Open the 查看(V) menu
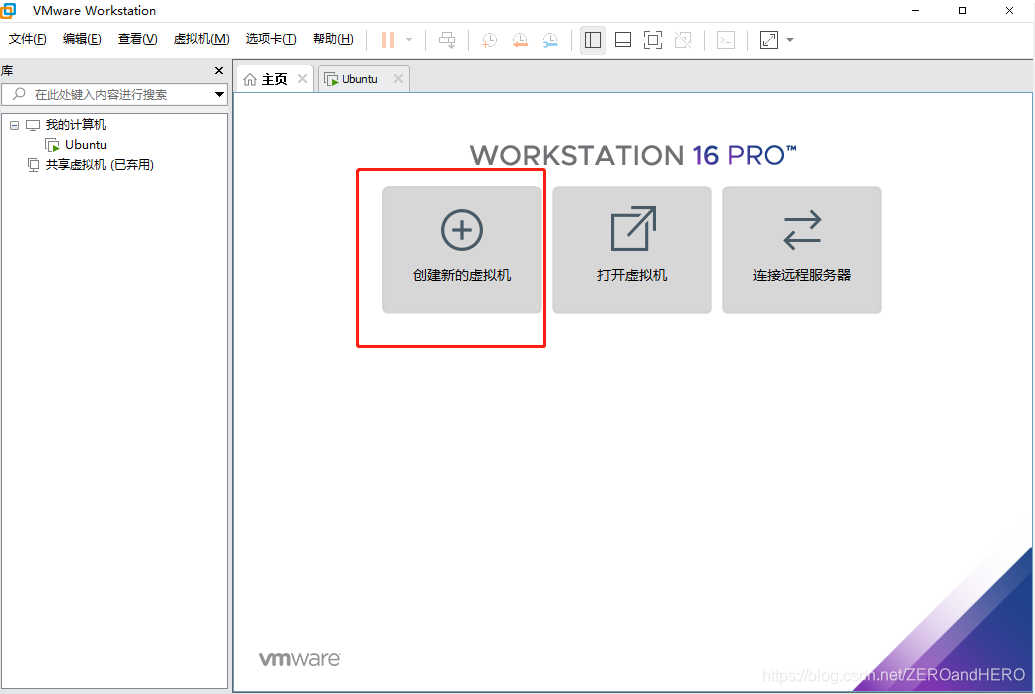The width and height of the screenshot is (1035, 694). (x=137, y=39)
